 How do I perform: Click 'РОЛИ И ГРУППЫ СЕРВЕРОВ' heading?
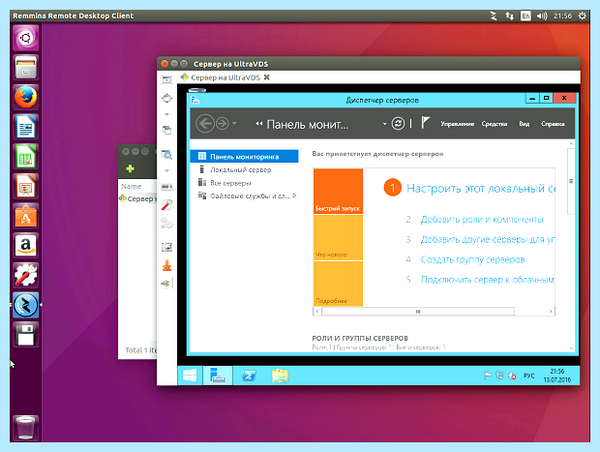point(360,338)
